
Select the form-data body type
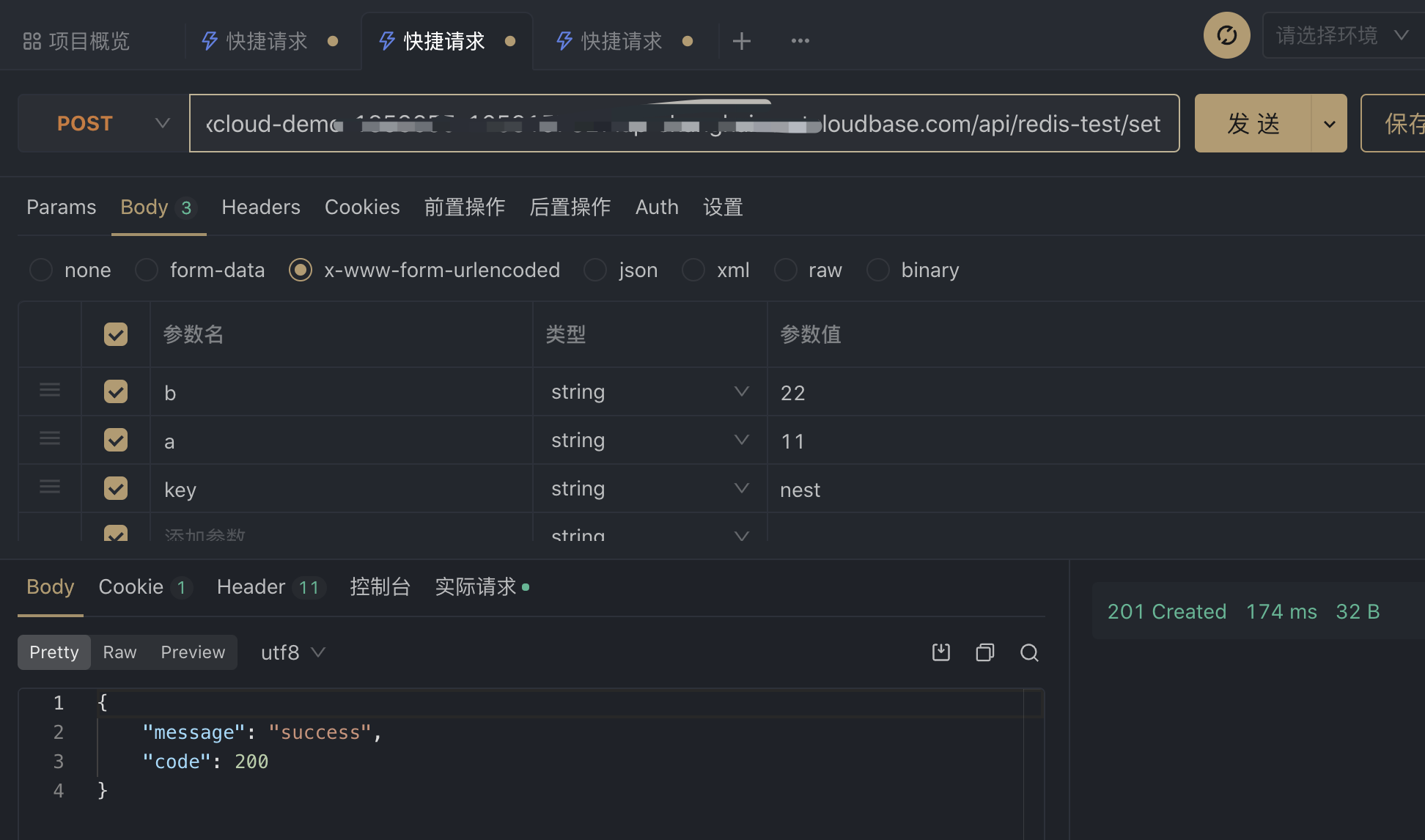coord(200,270)
